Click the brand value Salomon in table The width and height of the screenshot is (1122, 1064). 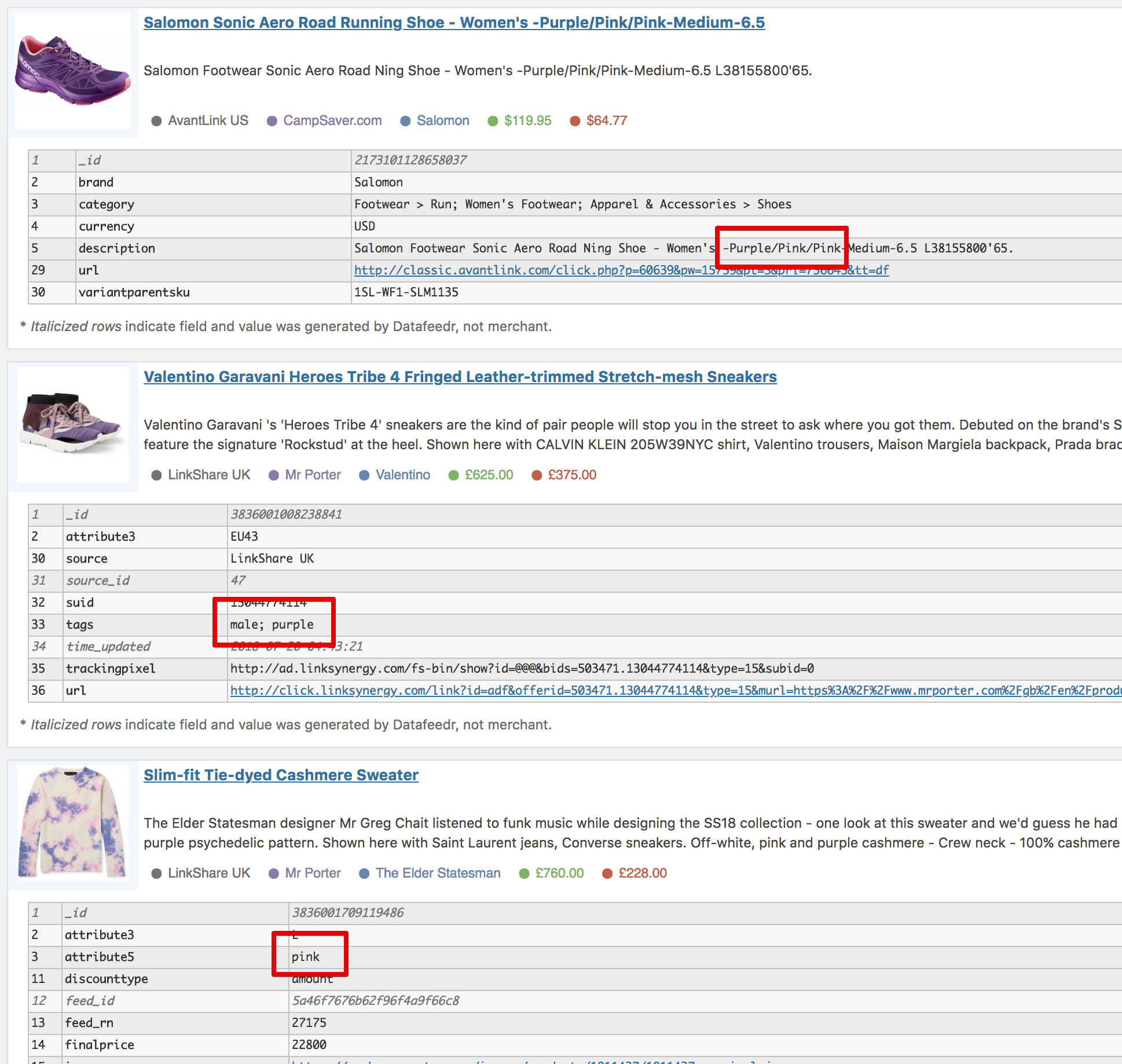coord(379,182)
